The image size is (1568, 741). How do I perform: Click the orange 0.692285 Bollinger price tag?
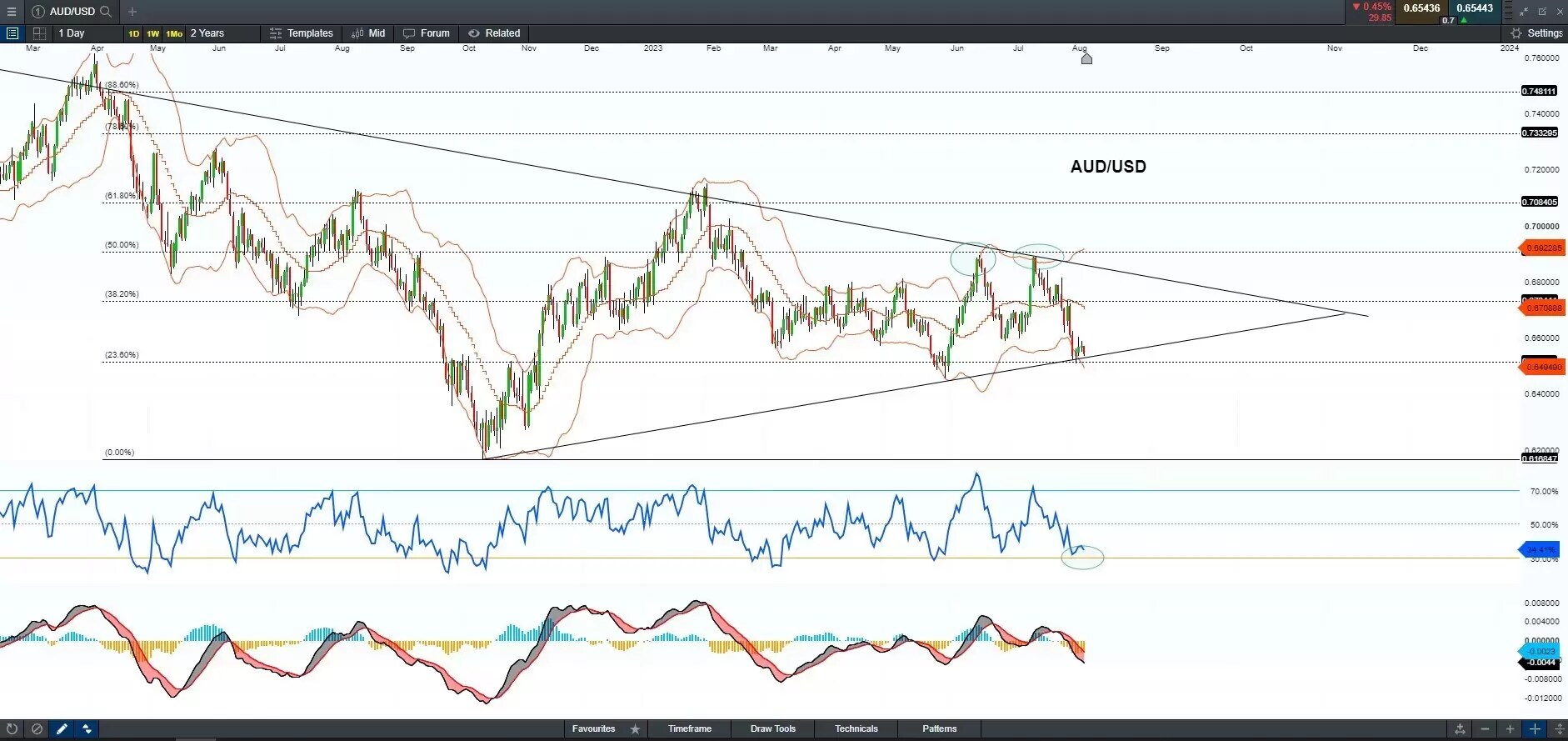click(1542, 248)
